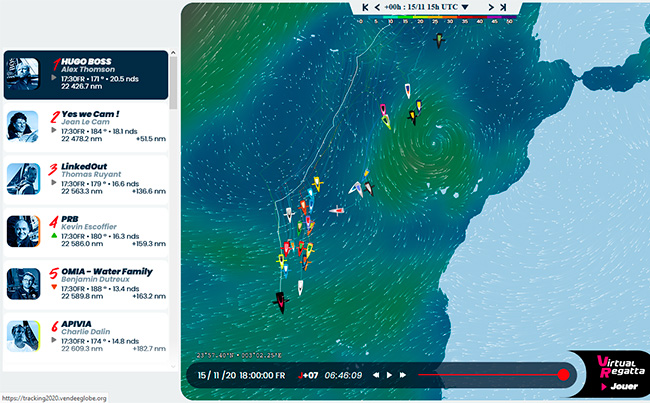Choose OMIA - Water Family entry
This screenshot has width=650, height=403.
(x=86, y=284)
